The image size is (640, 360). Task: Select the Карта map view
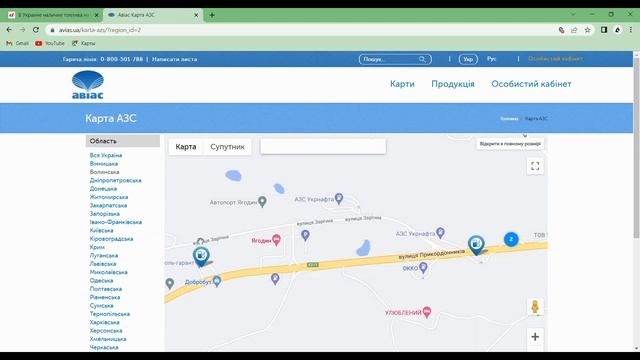[x=186, y=147]
